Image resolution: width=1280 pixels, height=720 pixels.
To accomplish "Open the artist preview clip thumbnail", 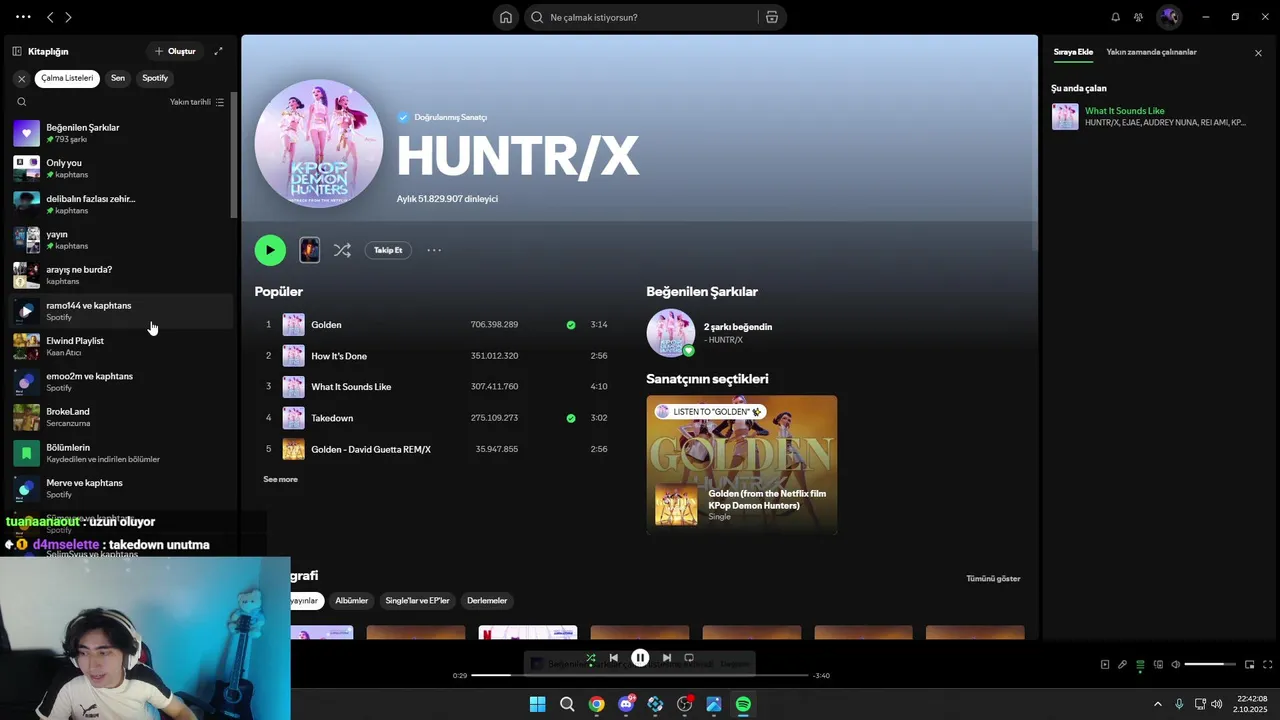I will click(x=310, y=250).
